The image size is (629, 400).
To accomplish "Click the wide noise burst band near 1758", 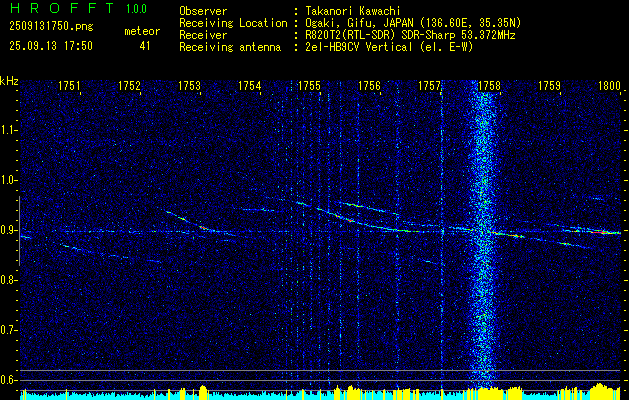I will 483,237.
